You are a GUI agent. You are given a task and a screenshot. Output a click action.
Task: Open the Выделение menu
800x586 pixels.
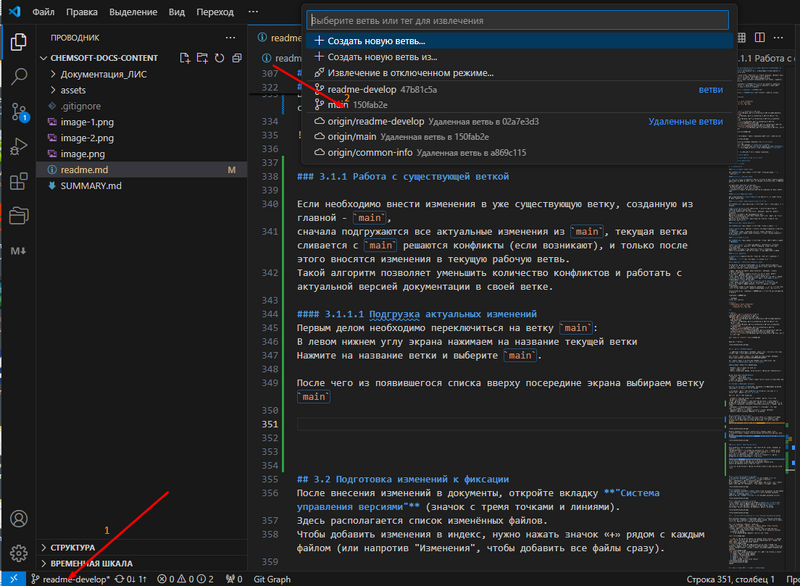(133, 12)
